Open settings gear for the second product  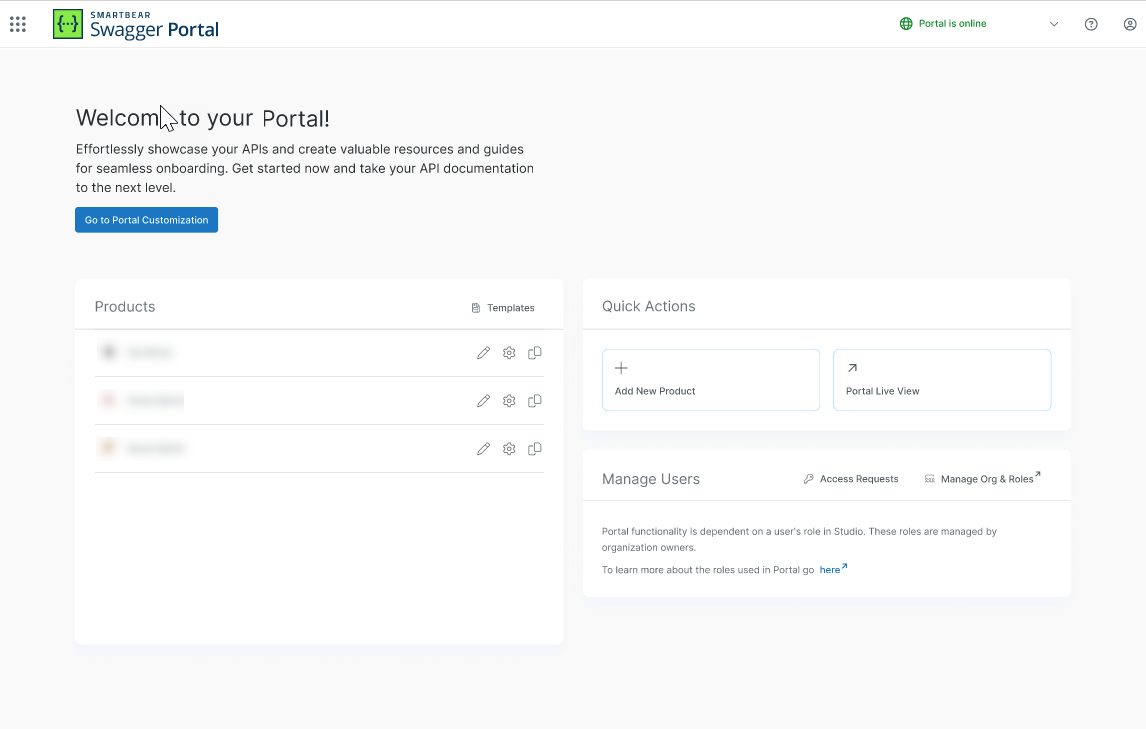(x=509, y=401)
